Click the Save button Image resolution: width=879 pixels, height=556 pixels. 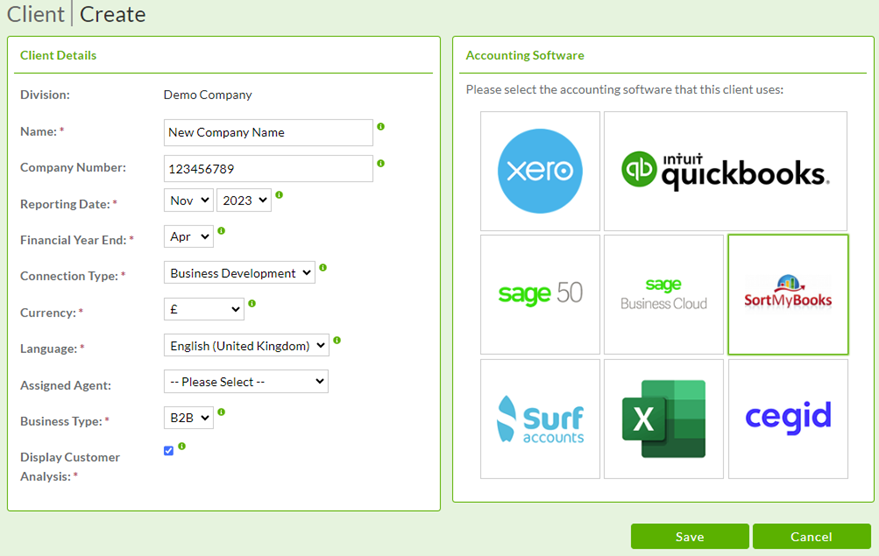coord(689,537)
